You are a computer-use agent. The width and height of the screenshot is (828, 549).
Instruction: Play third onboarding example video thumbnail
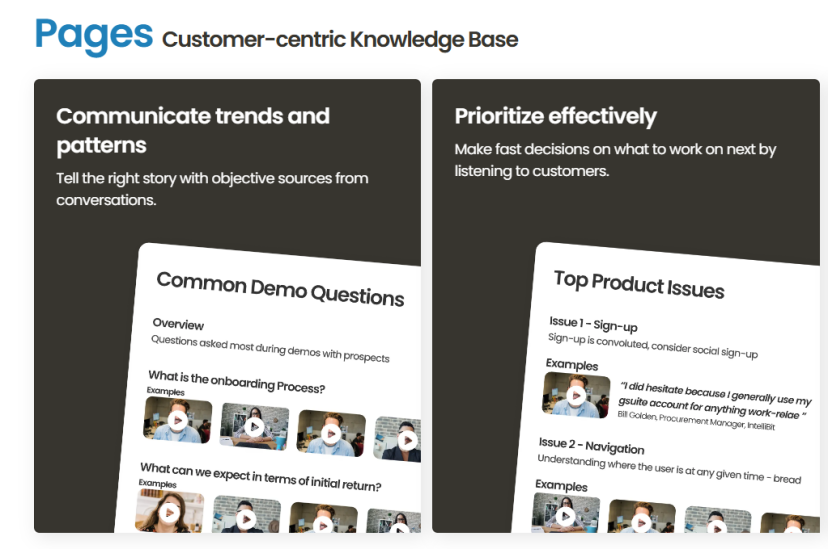click(331, 433)
